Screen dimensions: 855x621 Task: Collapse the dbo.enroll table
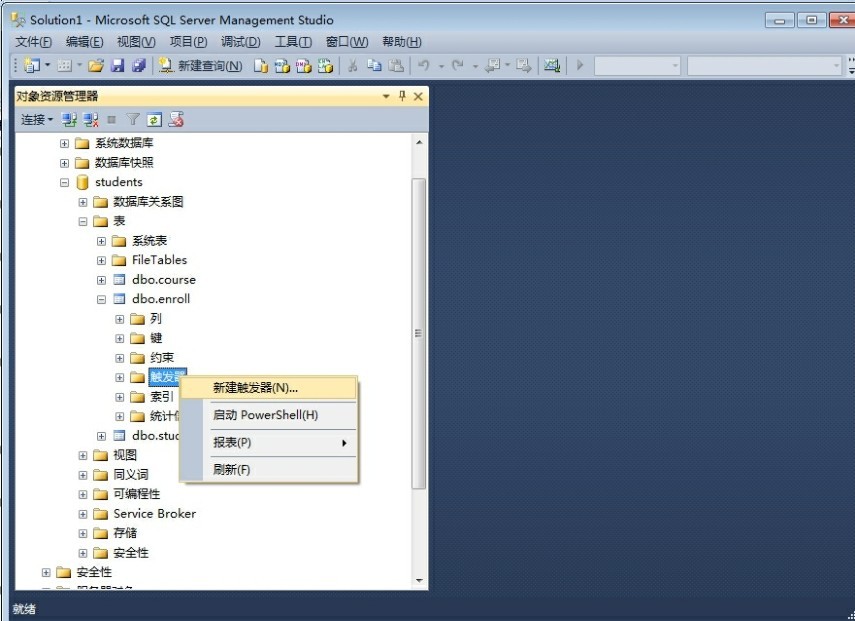pyautogui.click(x=101, y=299)
